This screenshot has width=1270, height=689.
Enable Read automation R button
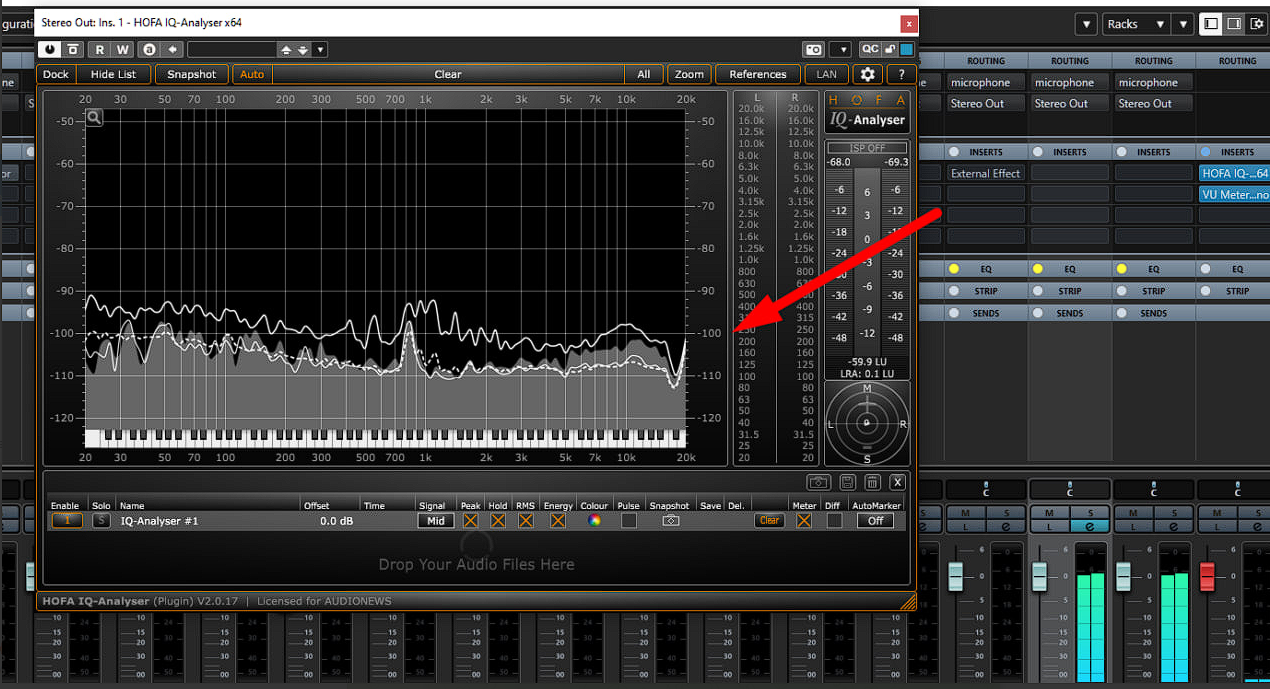(100, 49)
